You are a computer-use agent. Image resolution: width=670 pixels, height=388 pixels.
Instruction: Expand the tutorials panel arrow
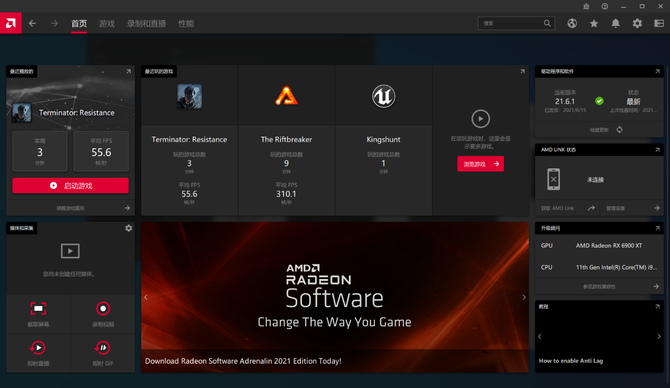click(x=657, y=306)
